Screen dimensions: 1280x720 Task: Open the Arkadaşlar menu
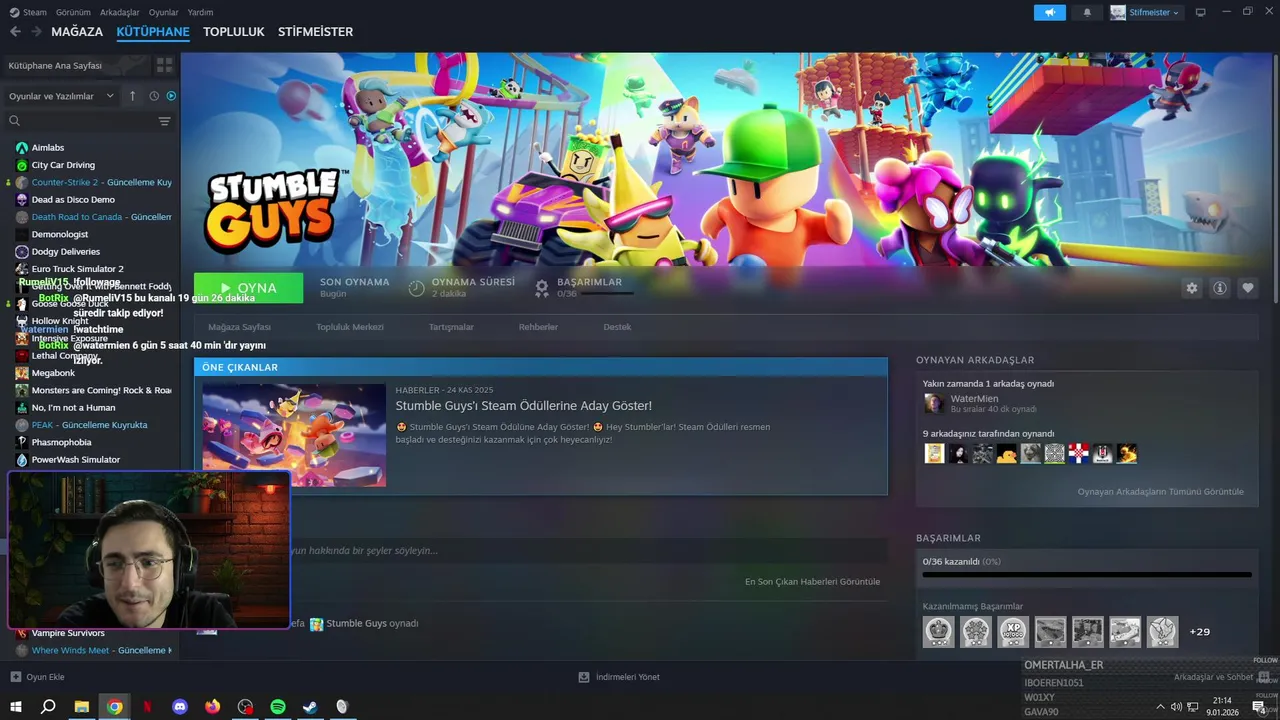[x=120, y=12]
